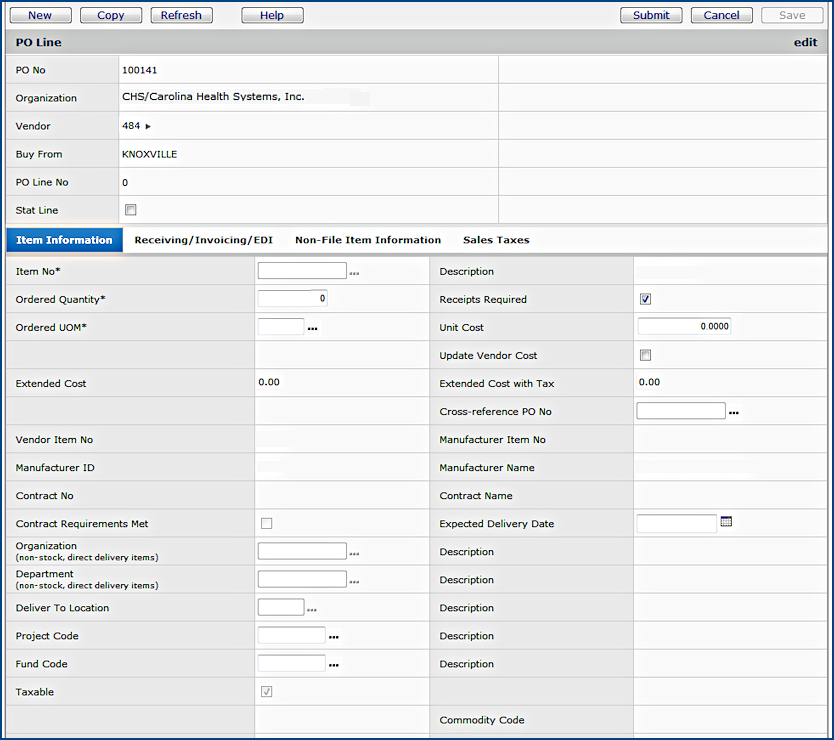This screenshot has width=834, height=740.
Task: Toggle the Stat Line checkbox
Action: [131, 210]
